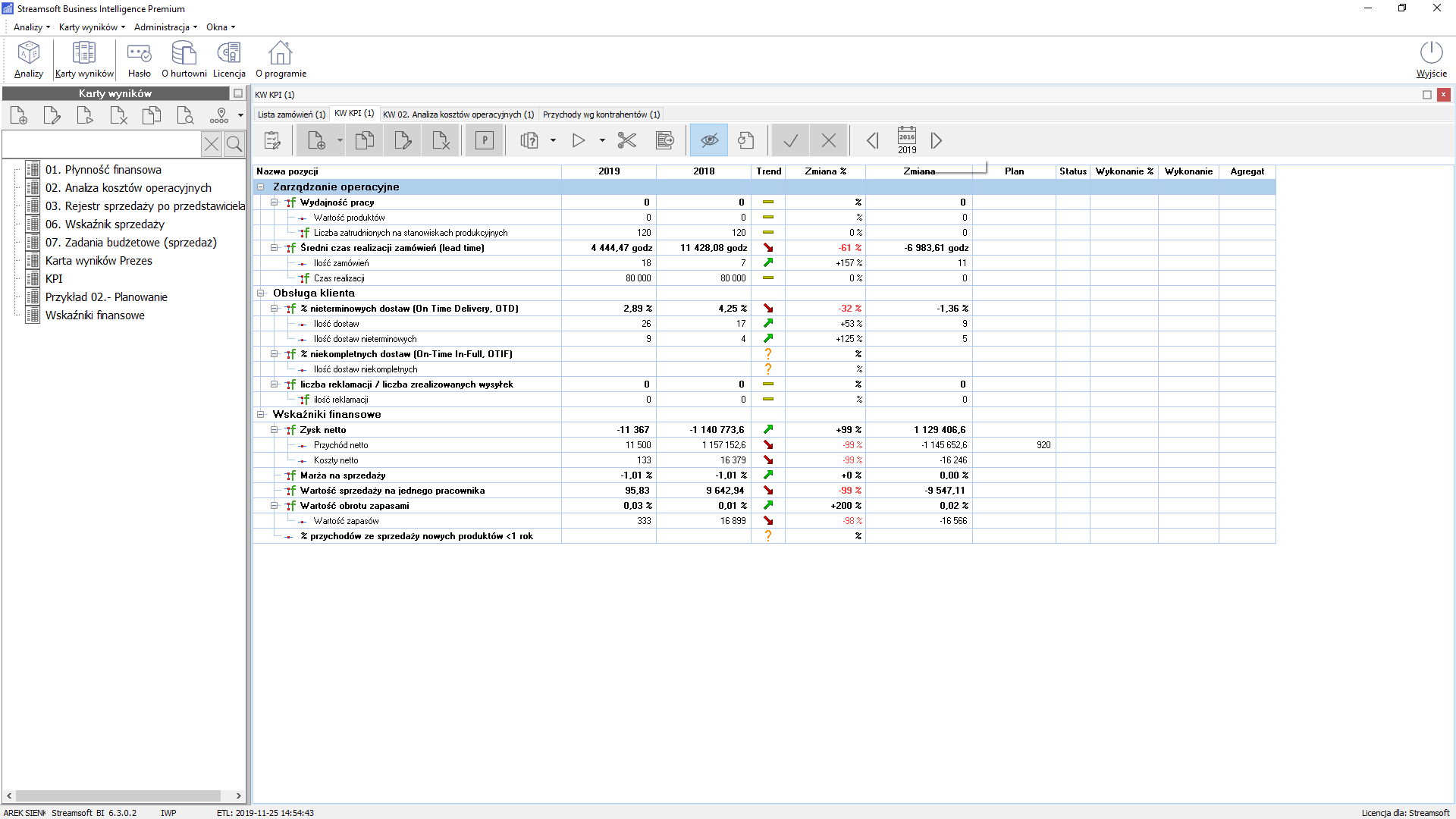The width and height of the screenshot is (1456, 819).
Task: Switch to KW 02. Analiza kosztów operacyjnych tab
Action: click(x=458, y=115)
